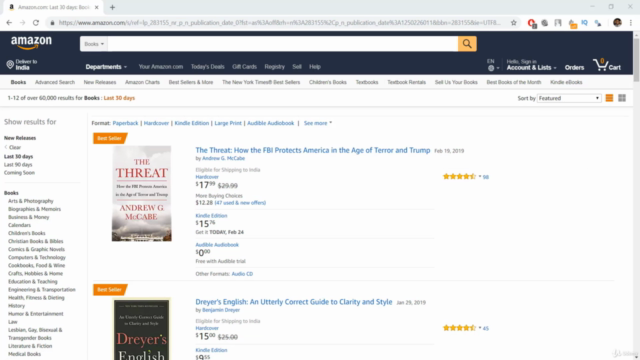Viewport: 640px width, 360px height.
Task: Click the Amazon logo
Action: tap(31, 42)
